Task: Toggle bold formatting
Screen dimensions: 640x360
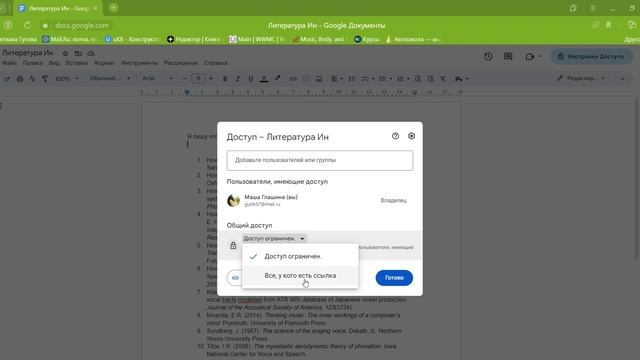Action: [x=224, y=78]
